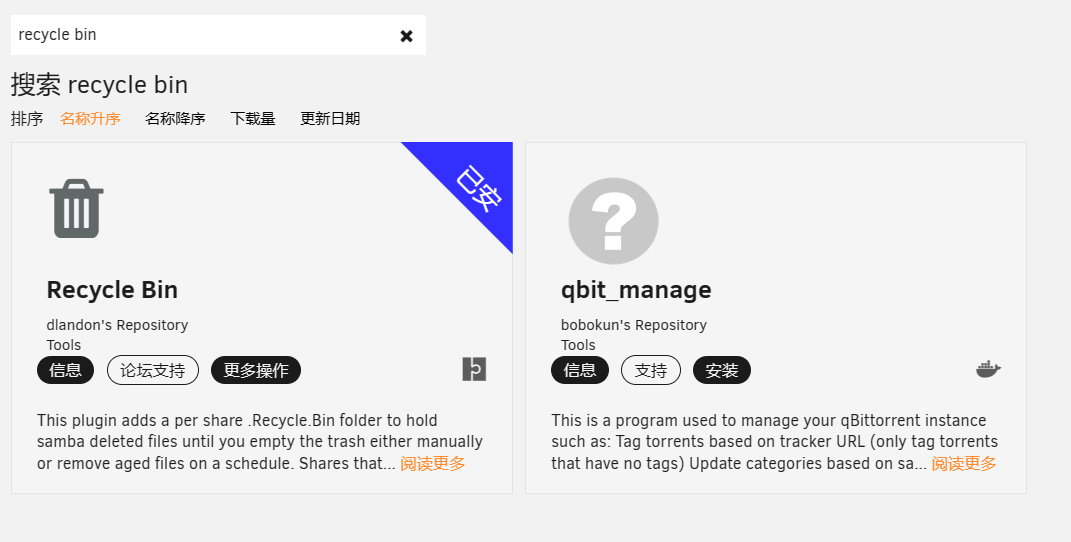Image resolution: width=1071 pixels, height=542 pixels.
Task: Open the support (支持) button for qbit_manage
Action: 651,370
